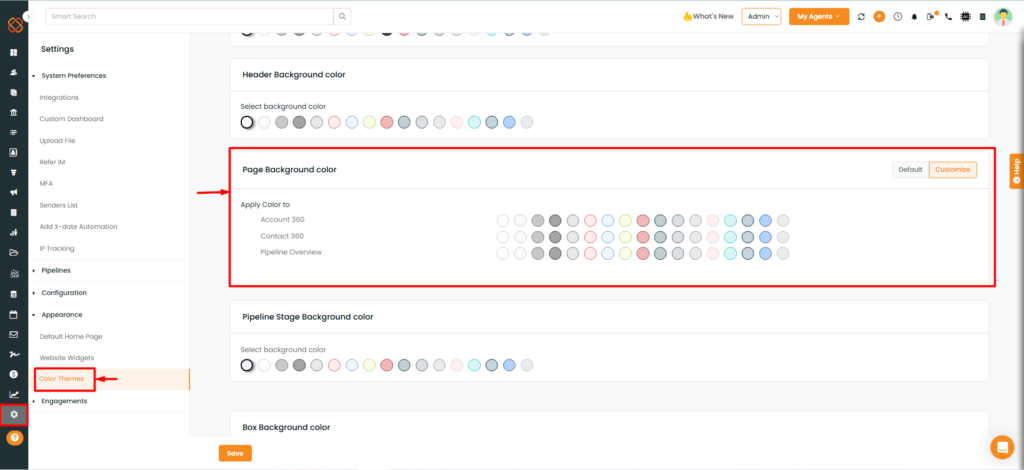1024x470 pixels.
Task: Open Custom Dashboard settings
Action: [71, 119]
